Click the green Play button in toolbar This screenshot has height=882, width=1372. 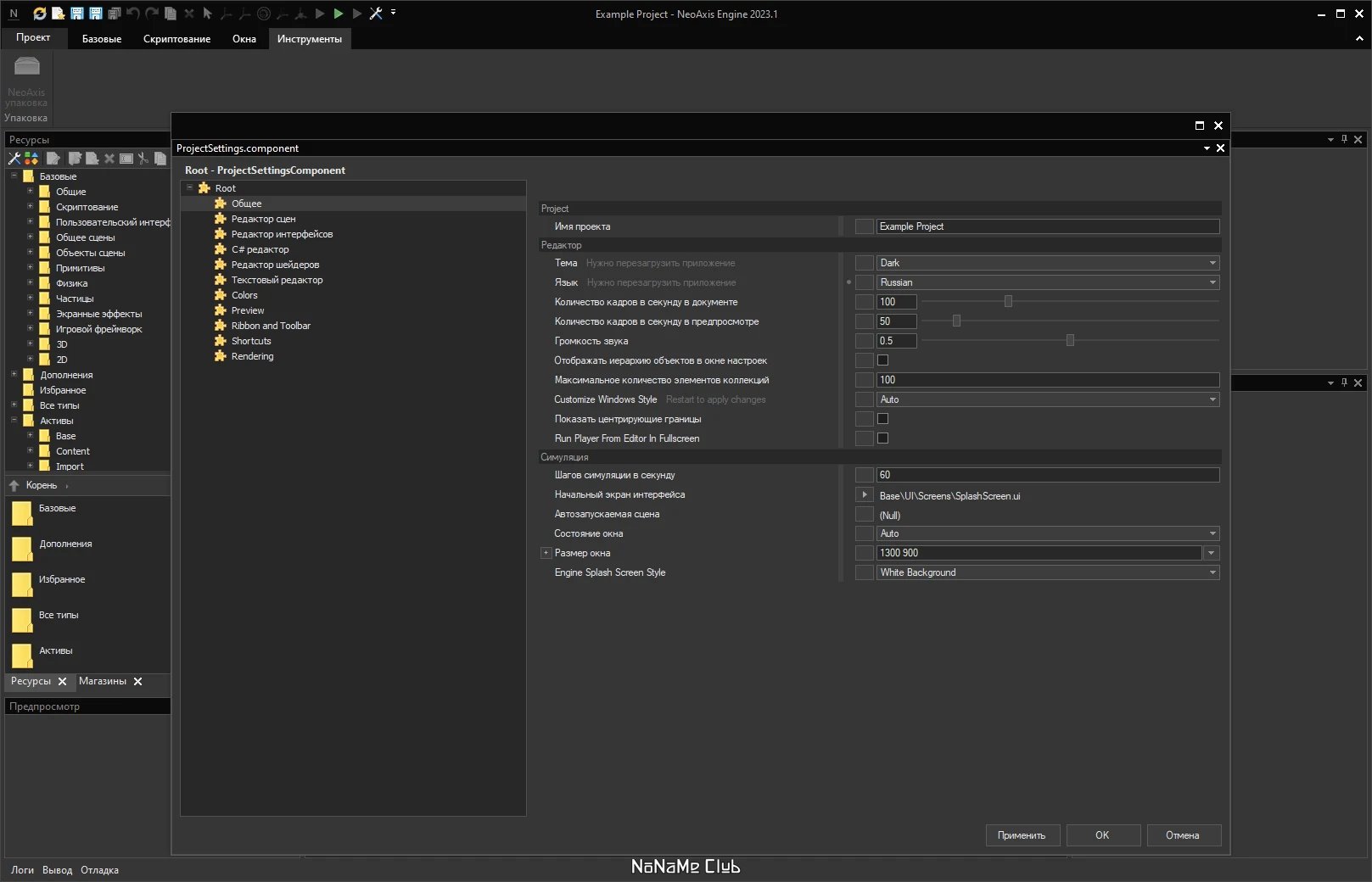point(339,14)
